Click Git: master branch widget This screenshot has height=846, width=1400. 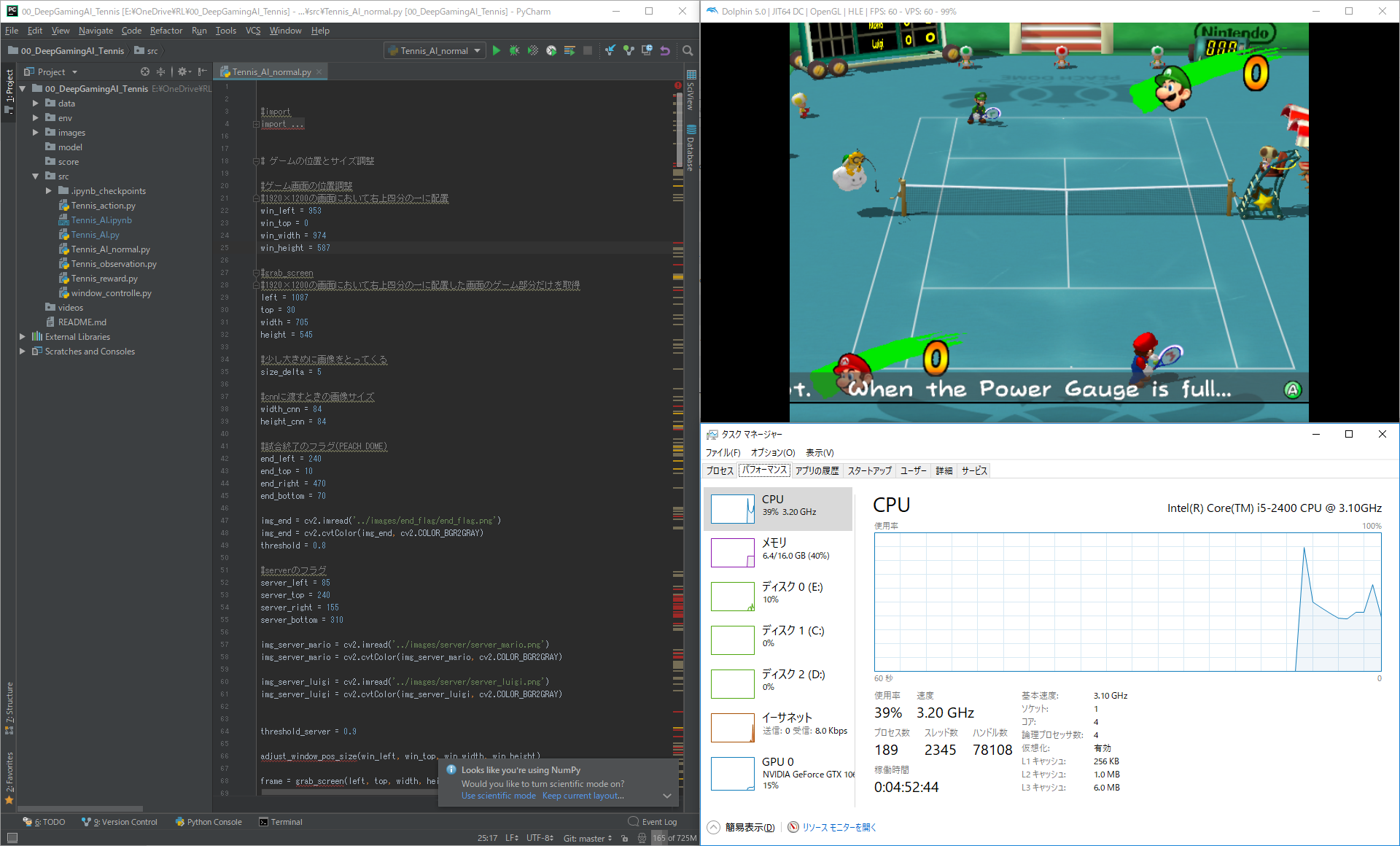point(588,838)
